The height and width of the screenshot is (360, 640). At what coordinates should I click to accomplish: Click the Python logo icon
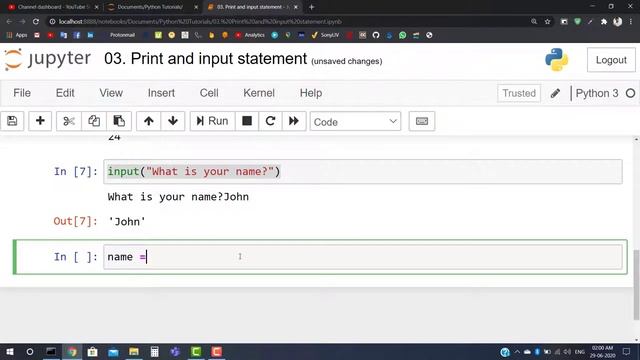[x=556, y=60]
